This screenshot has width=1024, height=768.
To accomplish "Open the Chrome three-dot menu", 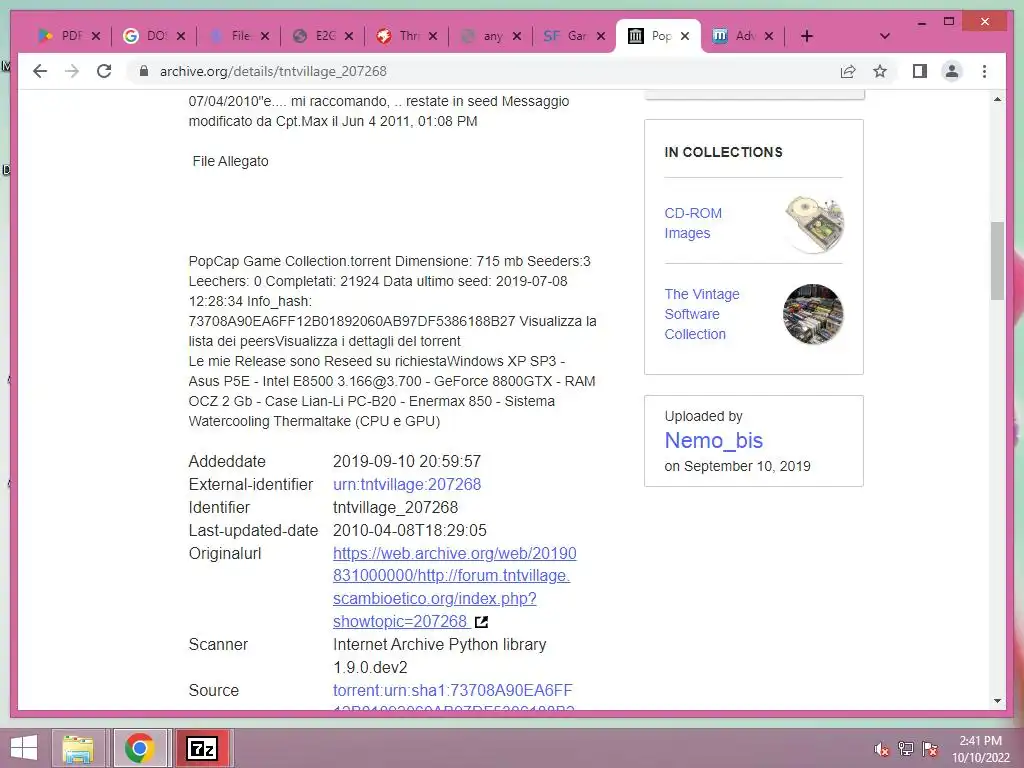I will coord(984,71).
